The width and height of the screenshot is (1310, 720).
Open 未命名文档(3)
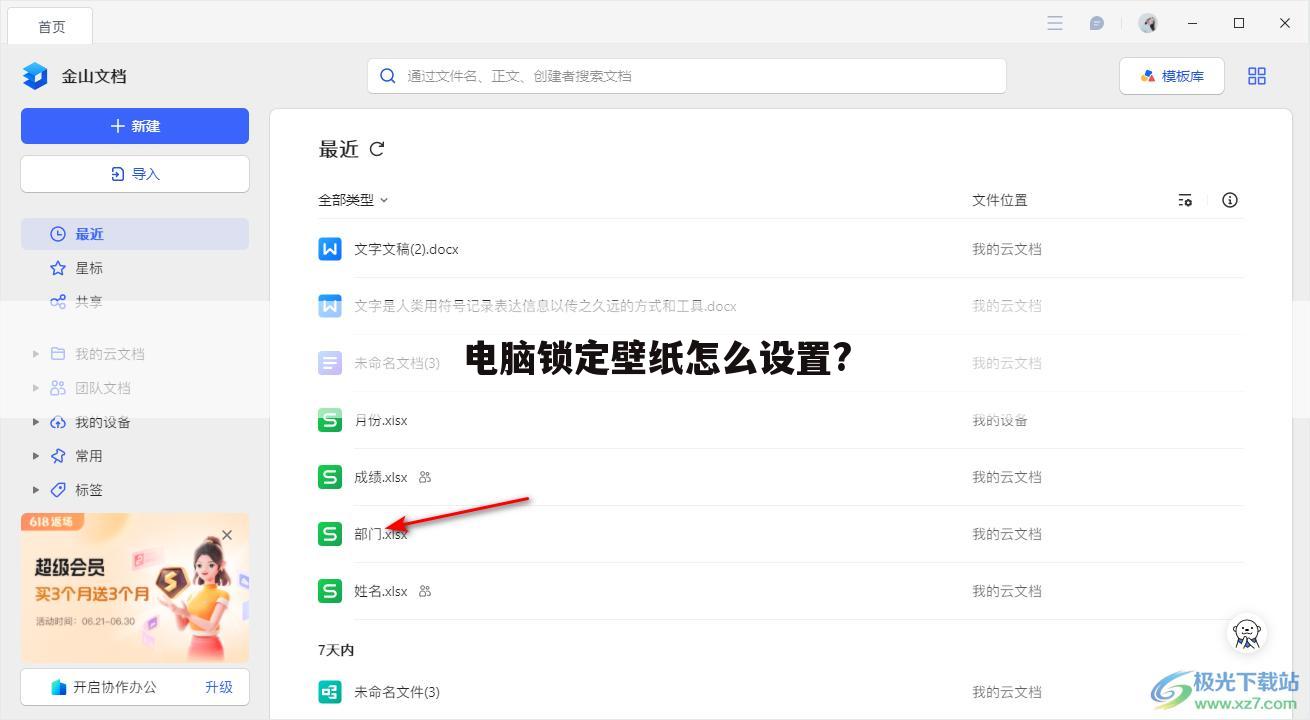click(x=397, y=363)
